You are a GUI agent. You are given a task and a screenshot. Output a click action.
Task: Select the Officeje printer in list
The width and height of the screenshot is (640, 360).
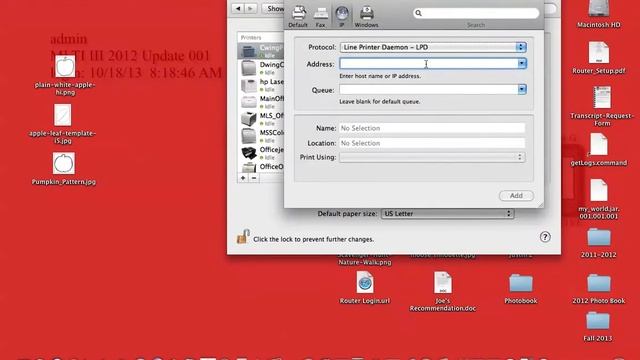coord(261,153)
